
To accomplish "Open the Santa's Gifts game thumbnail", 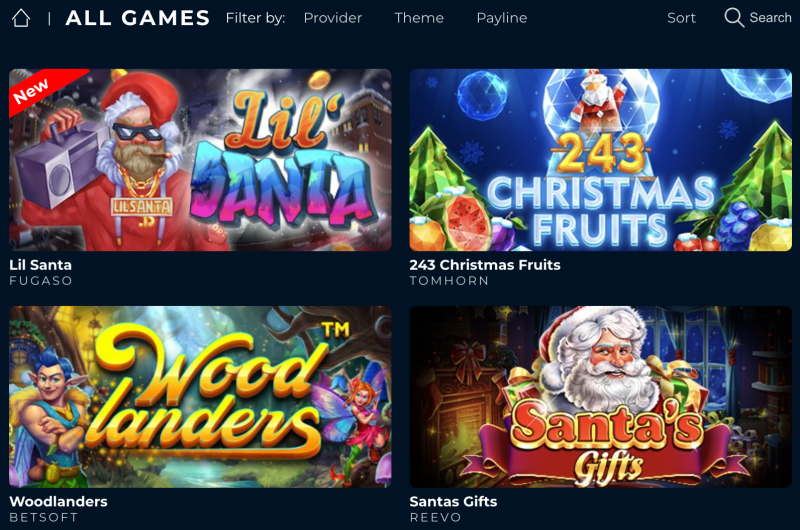I will [601, 396].
